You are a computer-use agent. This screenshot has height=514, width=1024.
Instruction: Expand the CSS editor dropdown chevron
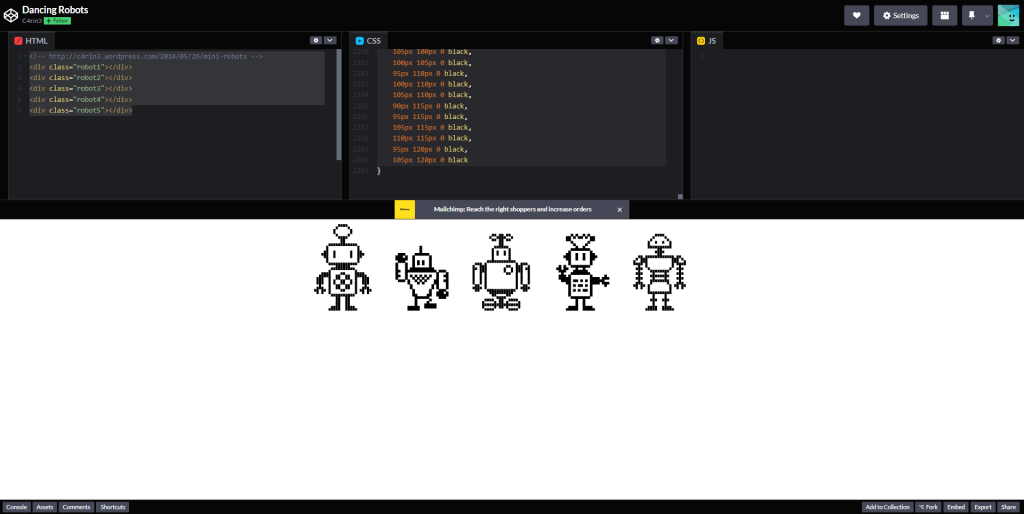(671, 40)
